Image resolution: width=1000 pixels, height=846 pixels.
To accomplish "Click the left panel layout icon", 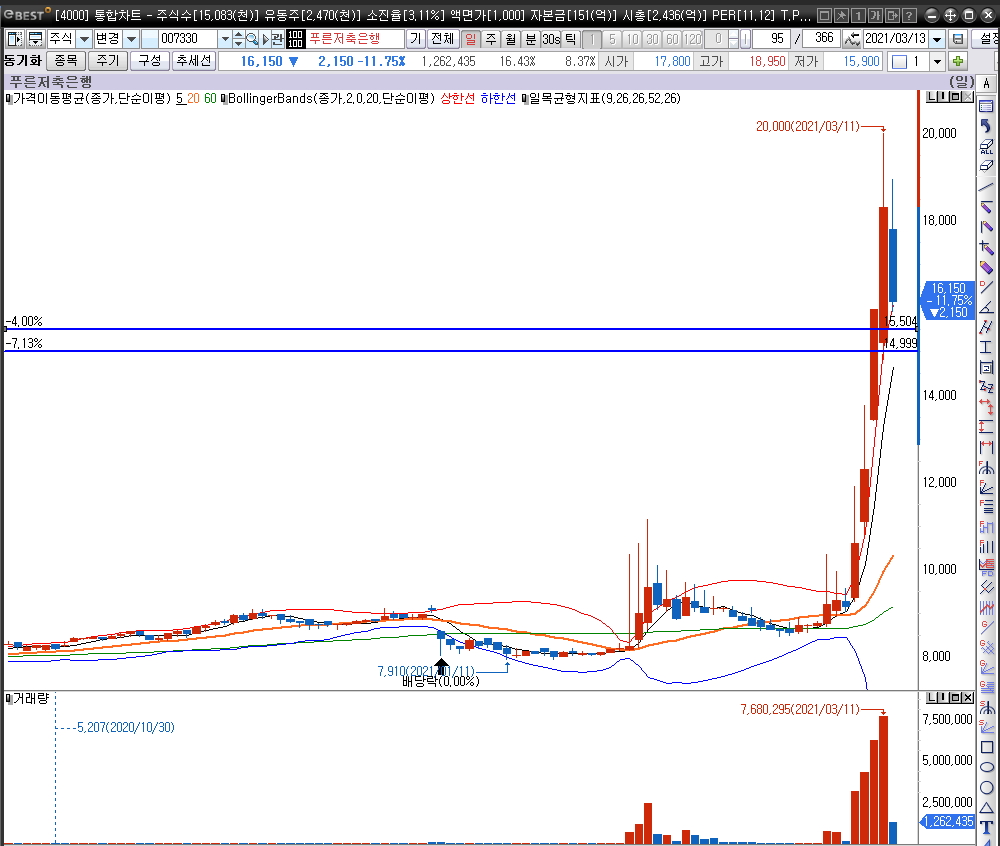I will [14, 39].
